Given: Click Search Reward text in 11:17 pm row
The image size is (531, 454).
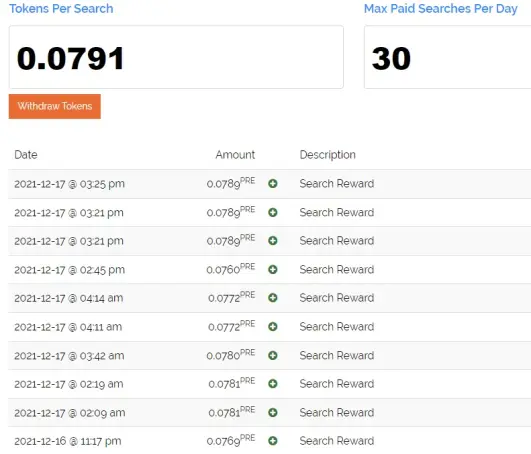Looking at the screenshot, I should pos(337,441).
